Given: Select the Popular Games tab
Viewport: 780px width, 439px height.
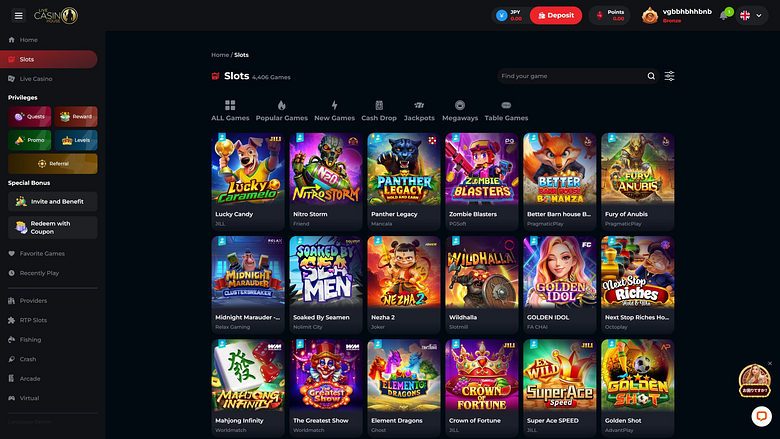Looking at the screenshot, I should pos(282,110).
